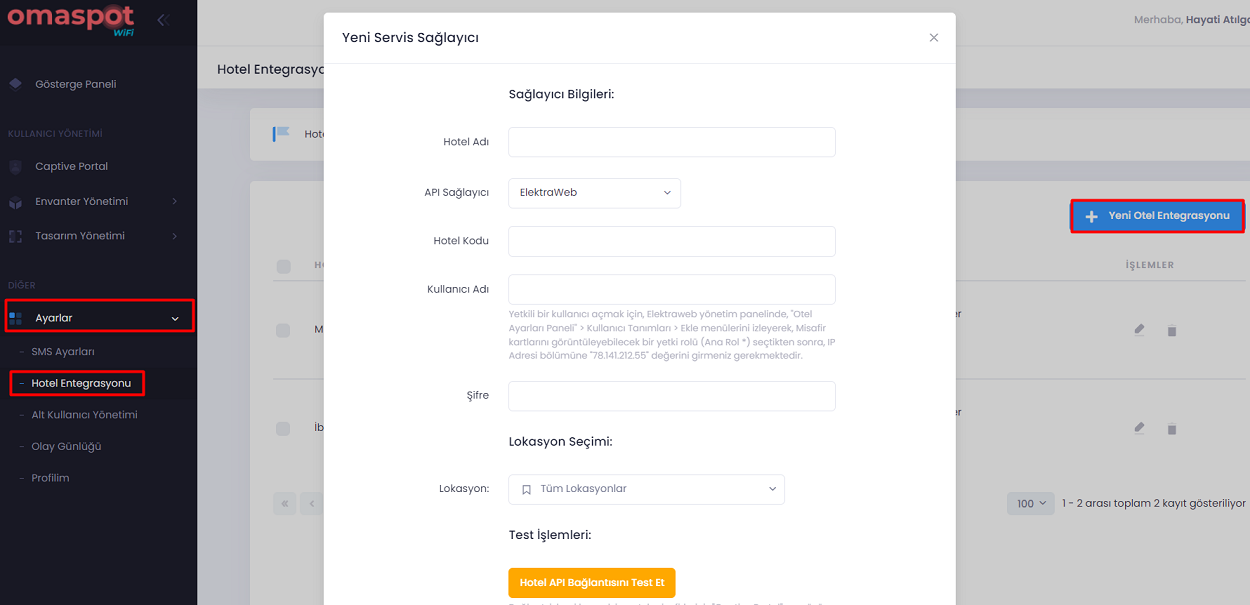Open SMS Ayarları menu item

(x=63, y=352)
